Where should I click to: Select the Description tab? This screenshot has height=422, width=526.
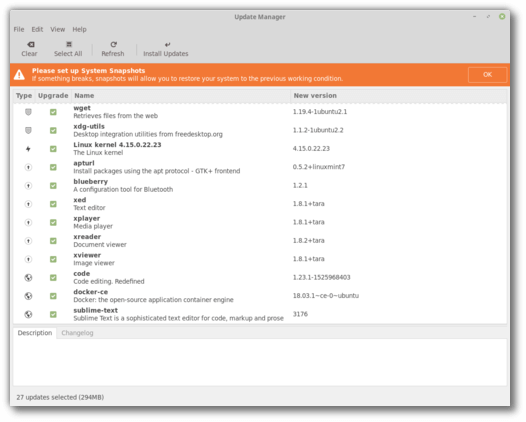tap(35, 333)
